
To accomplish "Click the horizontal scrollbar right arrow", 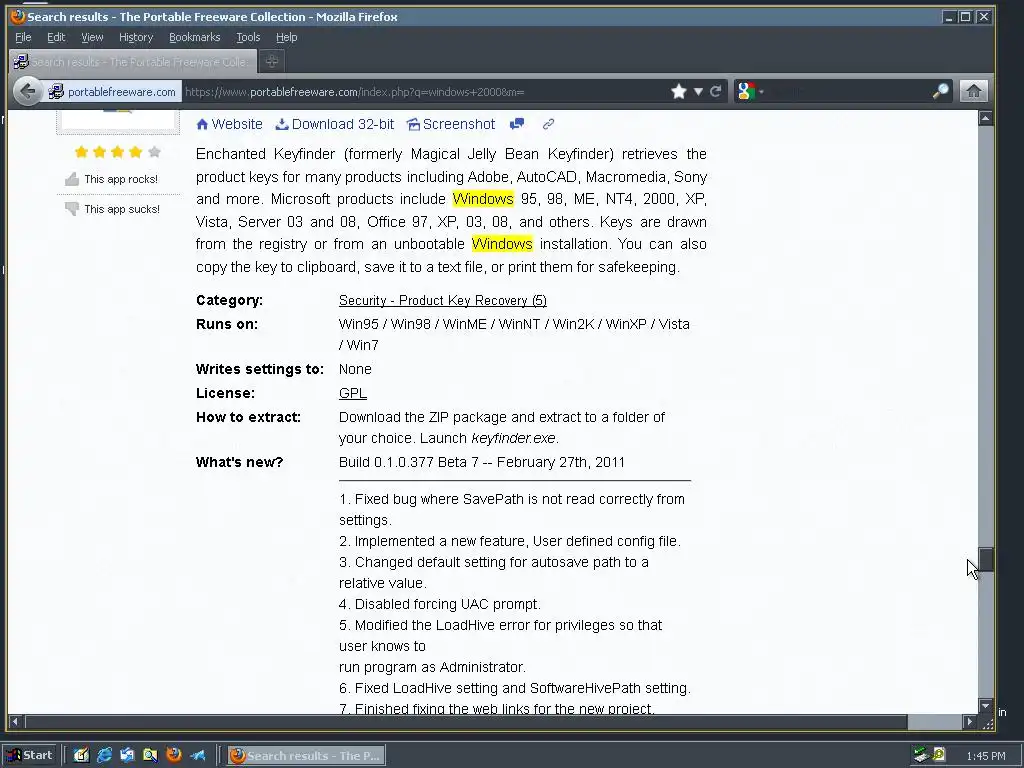I will [x=969, y=722].
